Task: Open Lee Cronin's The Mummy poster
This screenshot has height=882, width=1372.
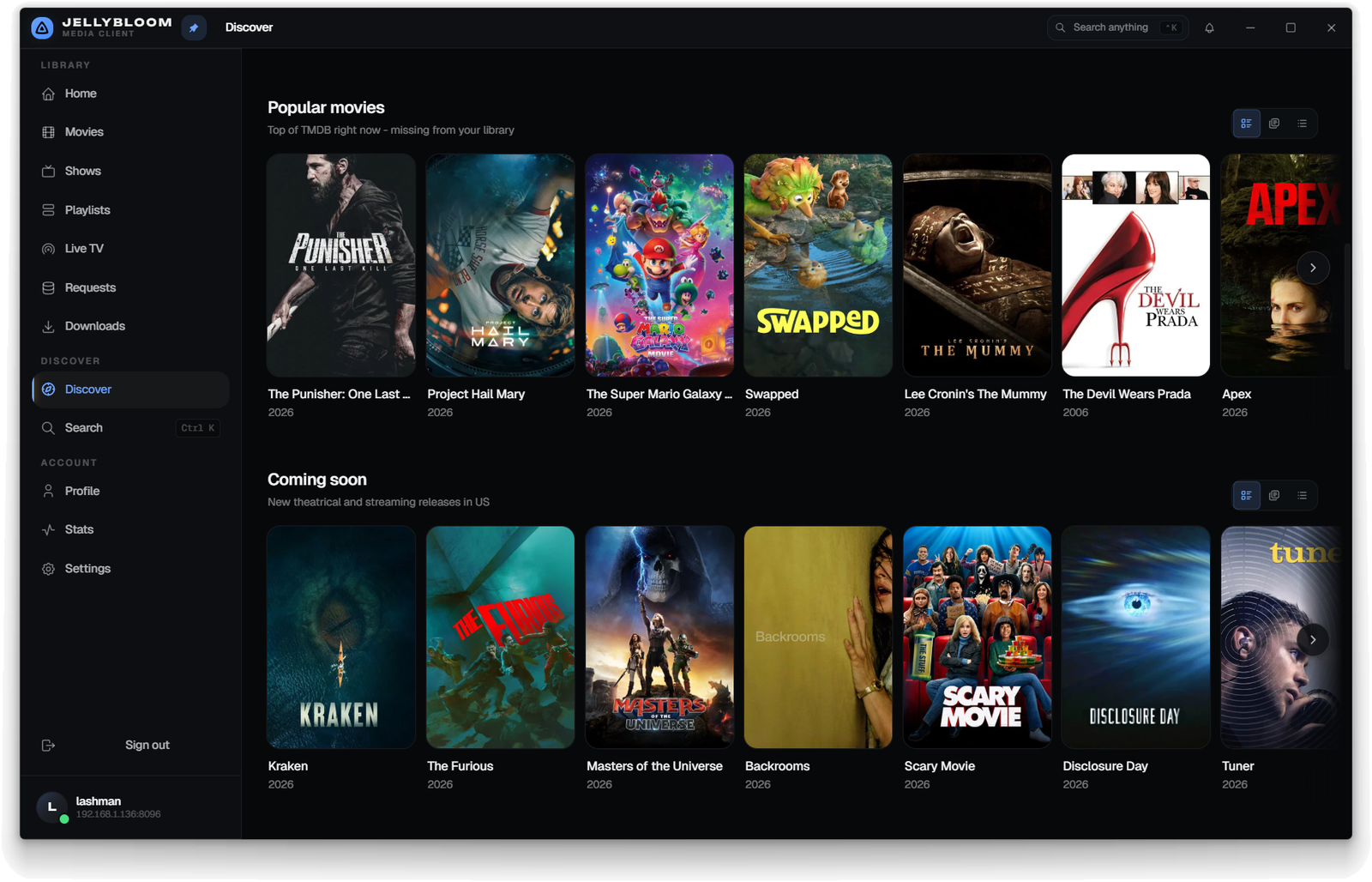Action: [x=977, y=265]
